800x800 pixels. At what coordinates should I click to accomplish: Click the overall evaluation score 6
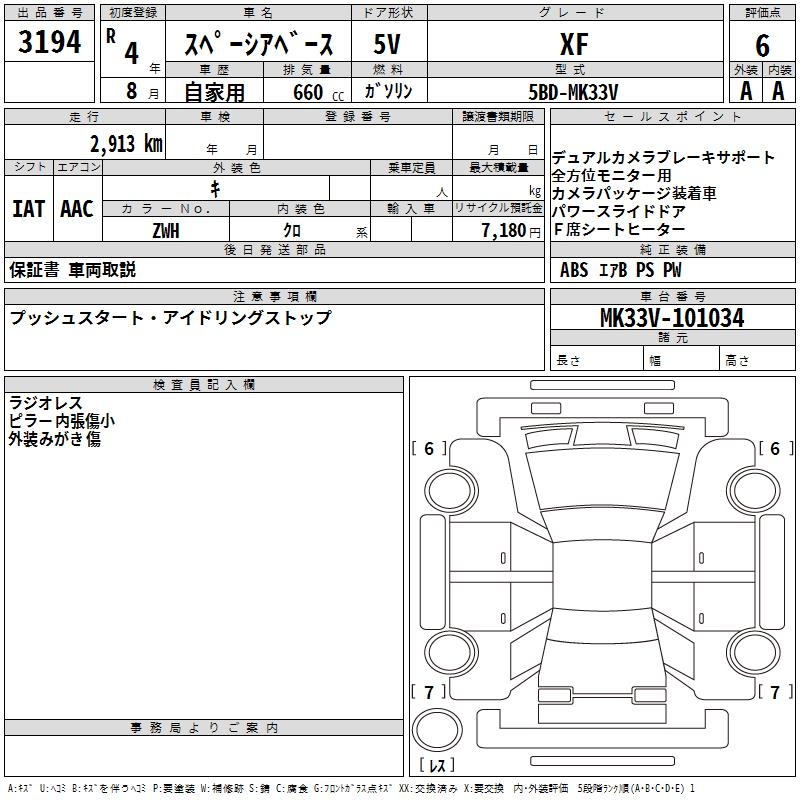(x=762, y=46)
